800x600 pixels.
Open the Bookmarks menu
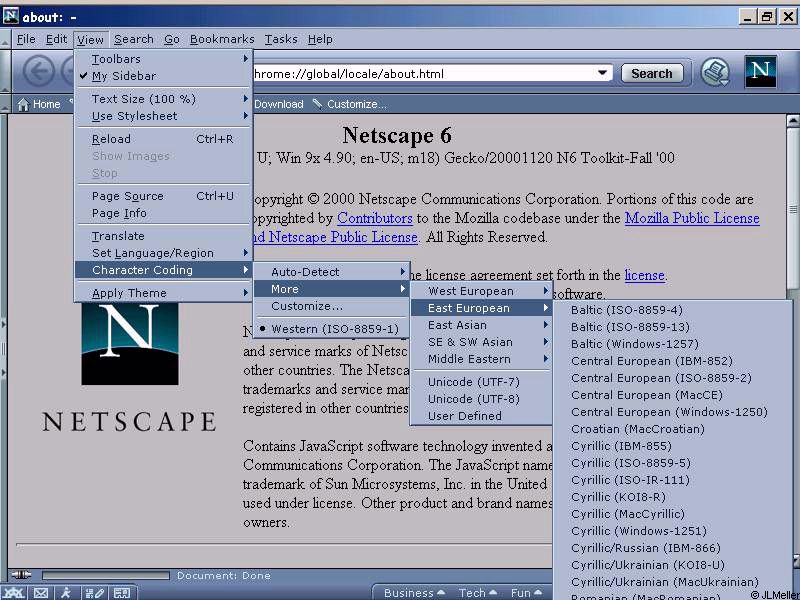(222, 39)
